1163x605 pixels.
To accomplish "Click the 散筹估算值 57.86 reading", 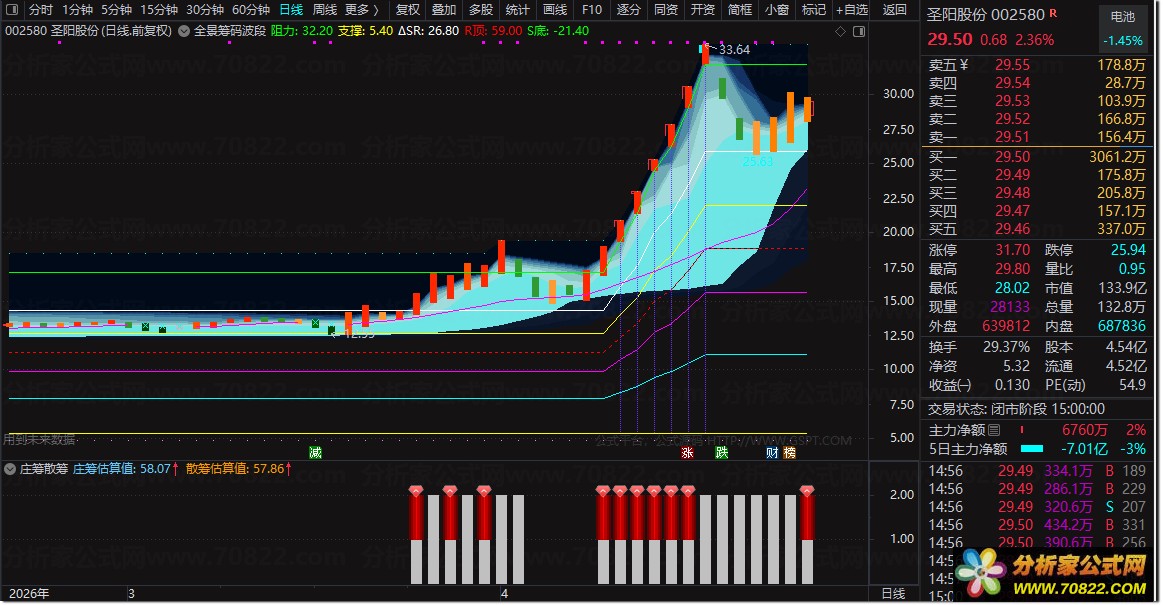I will [x=239, y=469].
